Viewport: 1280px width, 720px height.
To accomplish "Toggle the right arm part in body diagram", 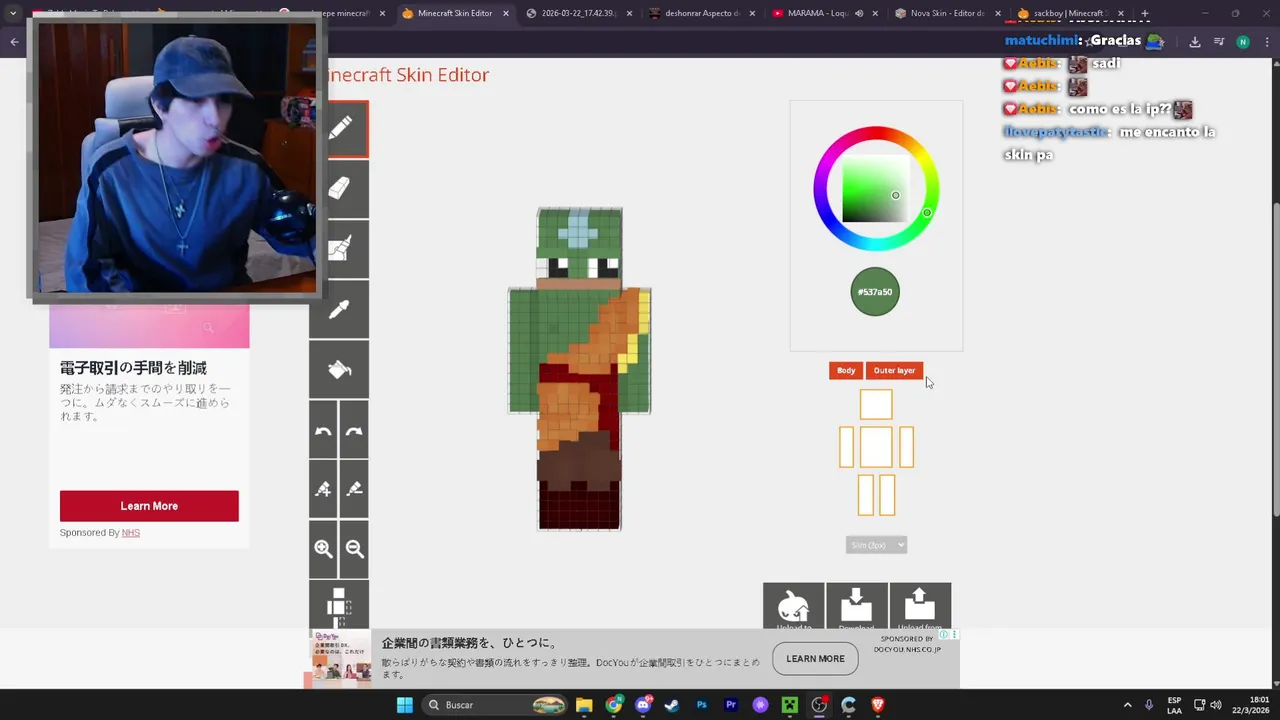I will 906,447.
